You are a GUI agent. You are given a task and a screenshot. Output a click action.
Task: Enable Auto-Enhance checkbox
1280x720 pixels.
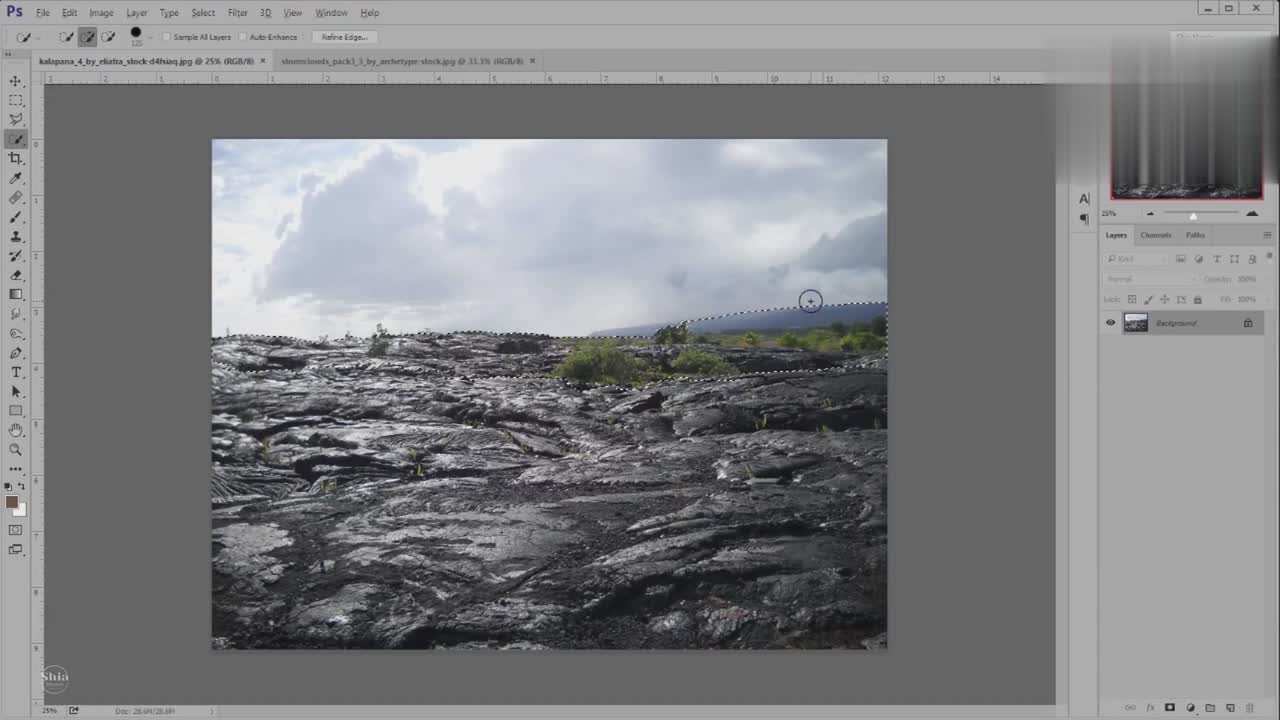coord(243,37)
